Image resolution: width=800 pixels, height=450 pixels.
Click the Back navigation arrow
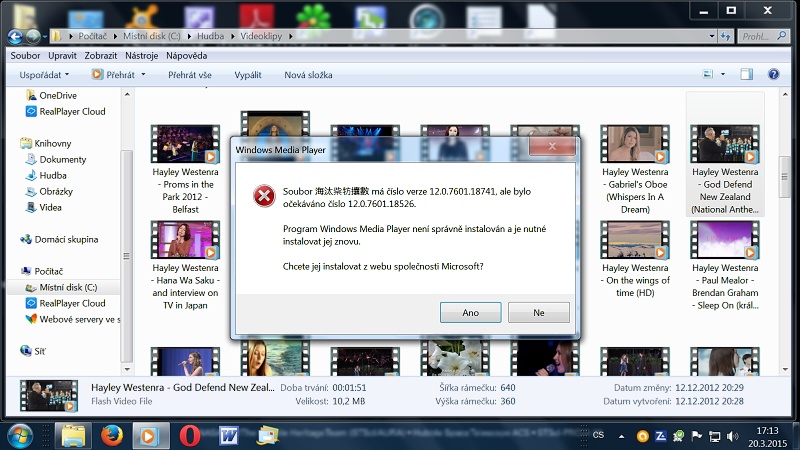[15, 36]
